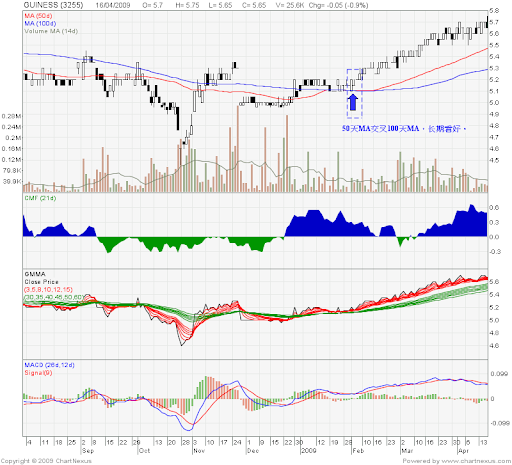The height and width of the screenshot is (465, 512).
Task: Click the GMMA indicator label
Action: (x=35, y=274)
